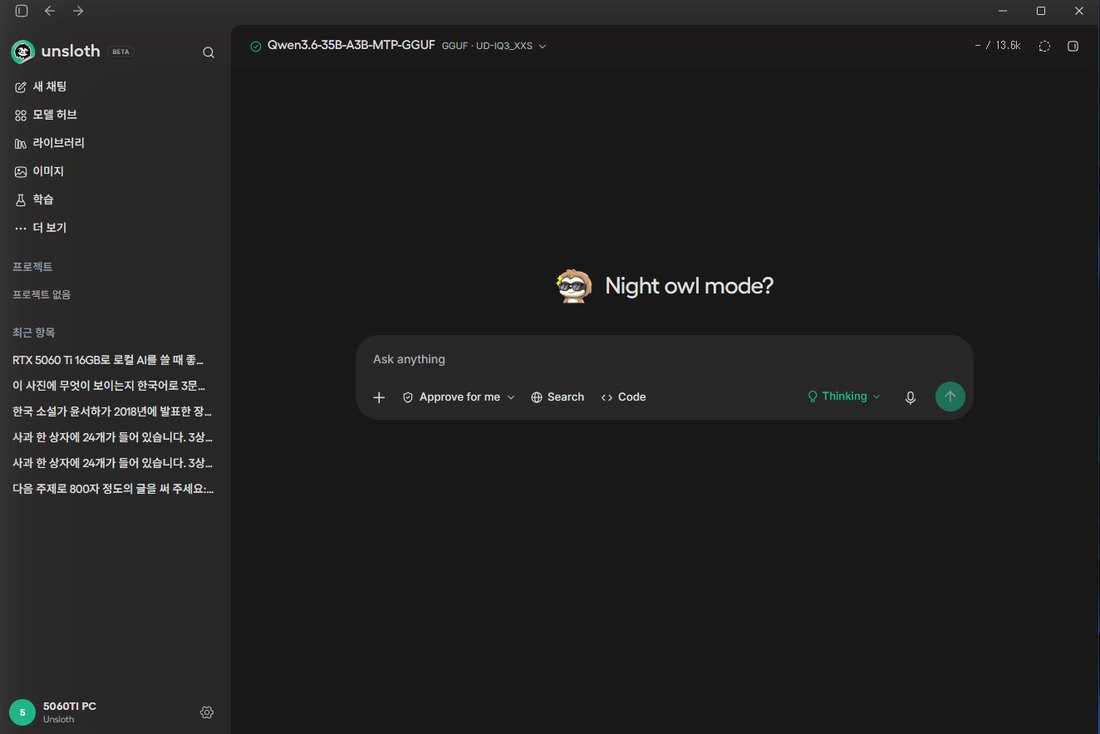Click the BETA badge next to unsloth
1100x734 pixels.
pos(121,52)
